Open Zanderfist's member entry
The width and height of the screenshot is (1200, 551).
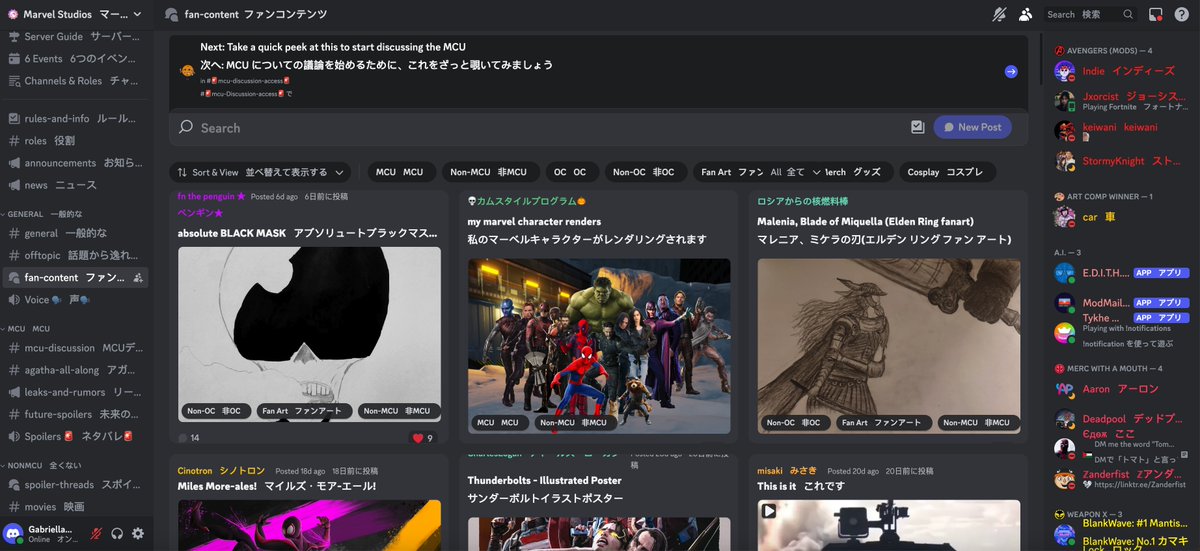click(x=1119, y=478)
